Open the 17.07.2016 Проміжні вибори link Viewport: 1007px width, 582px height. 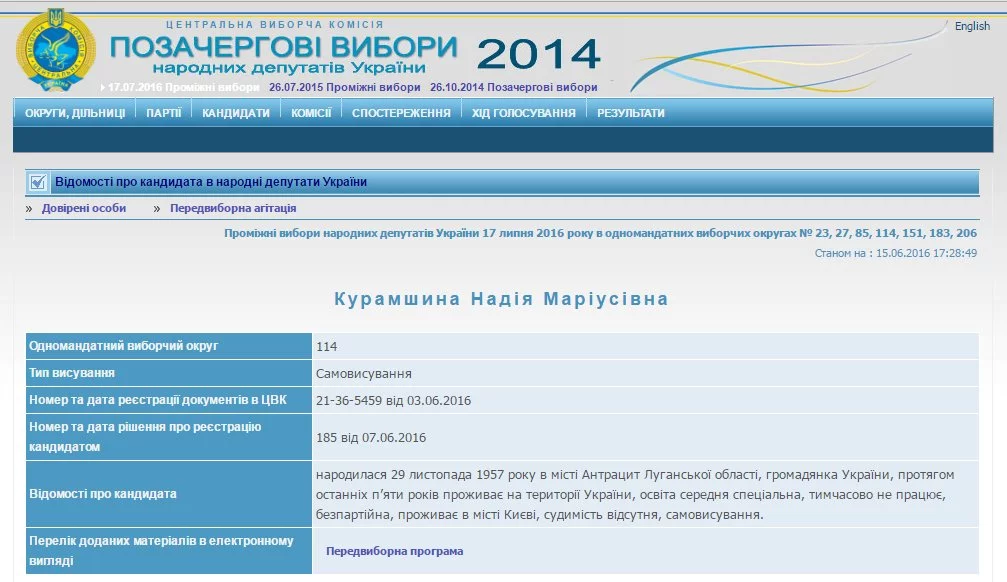click(x=184, y=87)
